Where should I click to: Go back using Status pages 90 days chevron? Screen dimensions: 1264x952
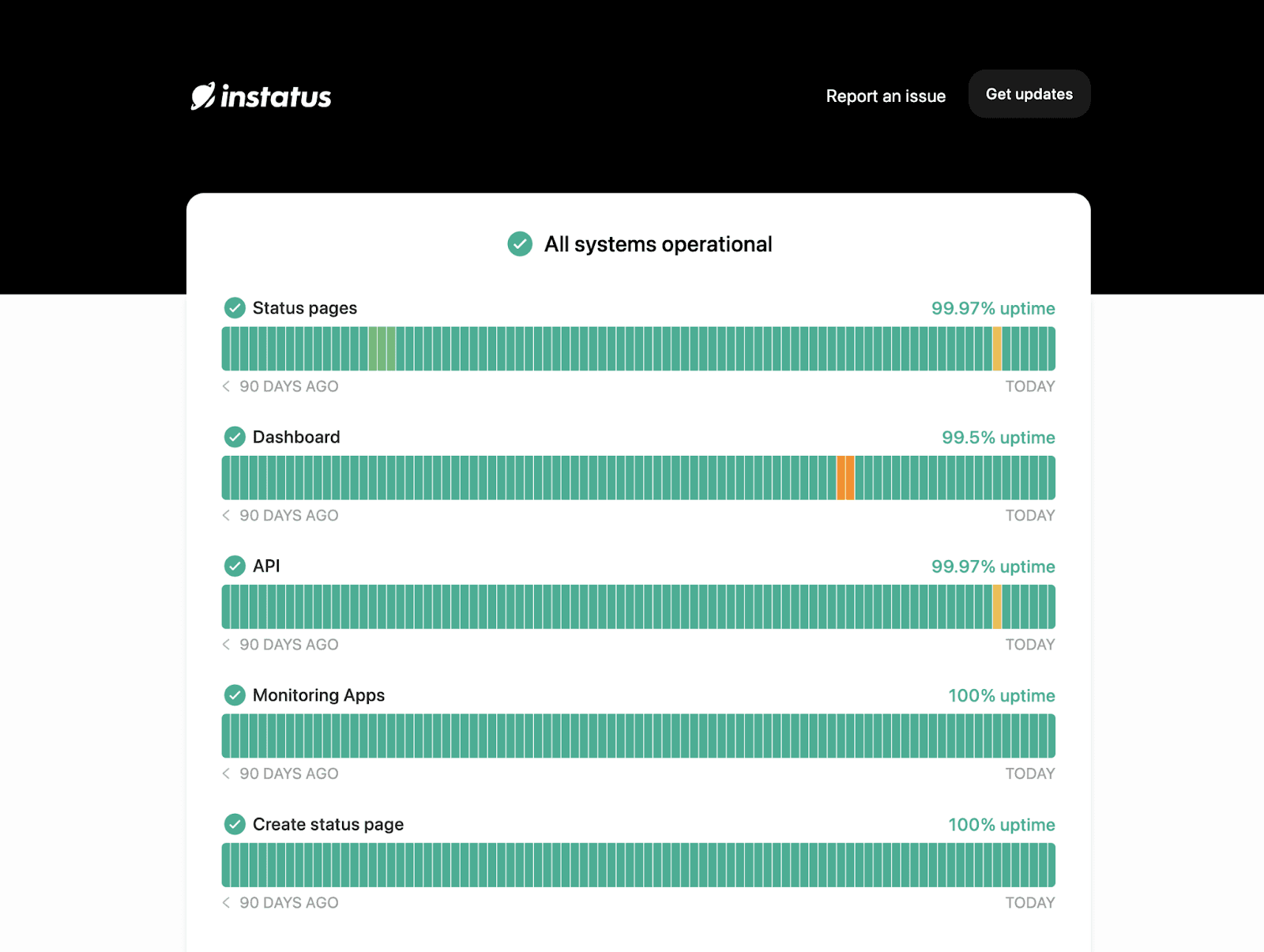227,386
